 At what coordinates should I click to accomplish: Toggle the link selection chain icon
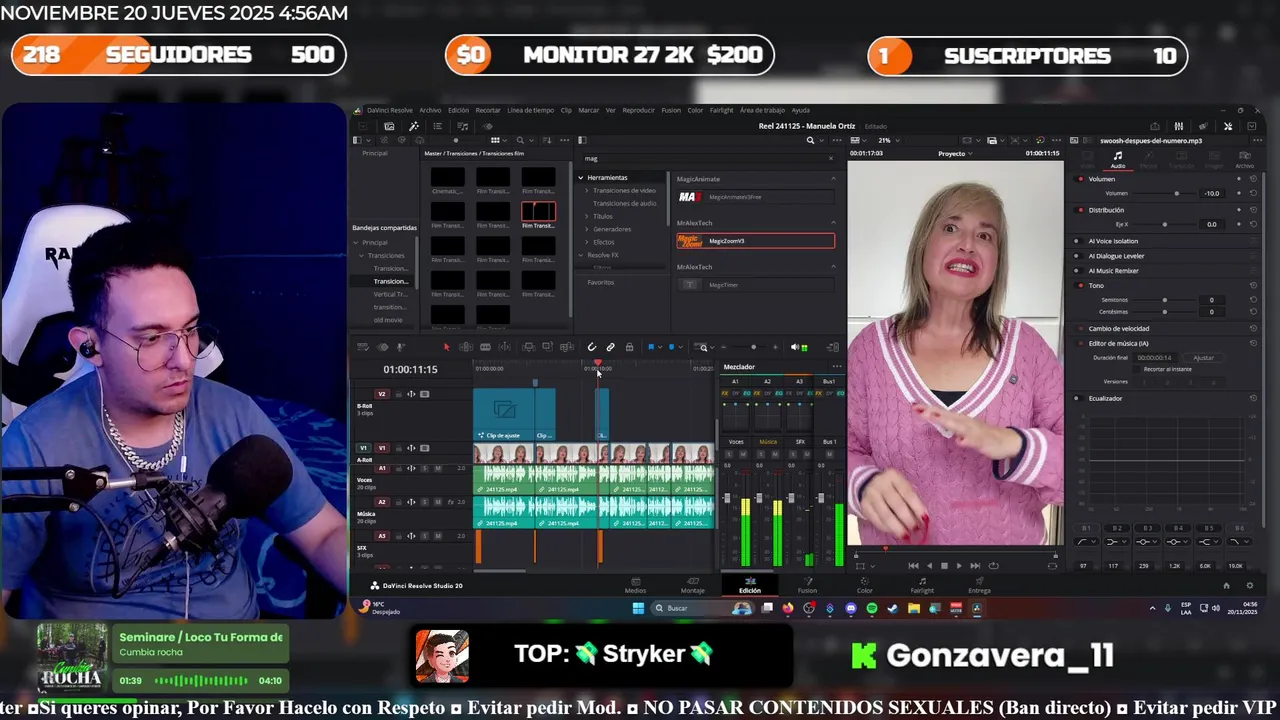pos(610,347)
